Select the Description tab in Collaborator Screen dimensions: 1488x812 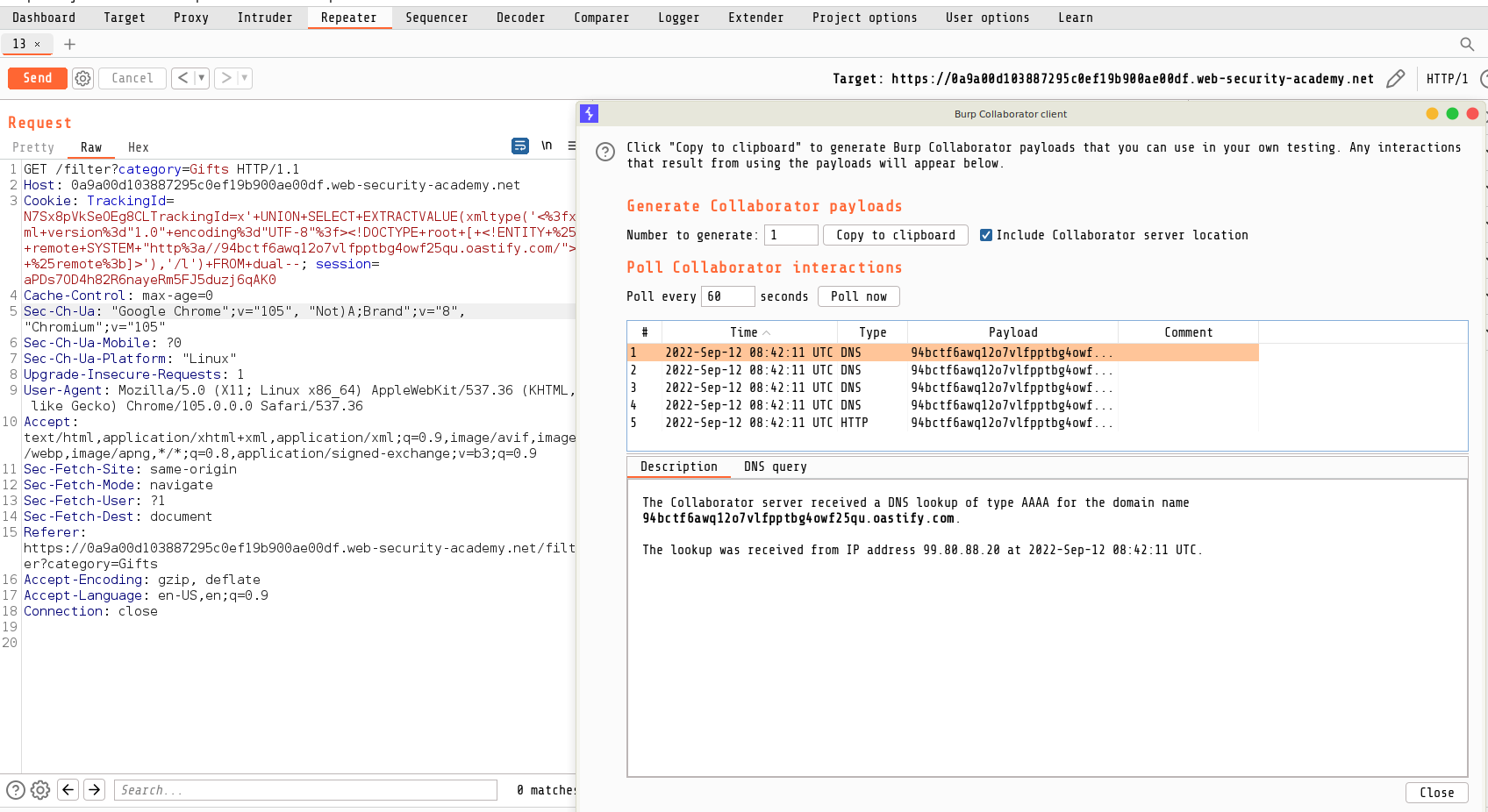click(679, 467)
